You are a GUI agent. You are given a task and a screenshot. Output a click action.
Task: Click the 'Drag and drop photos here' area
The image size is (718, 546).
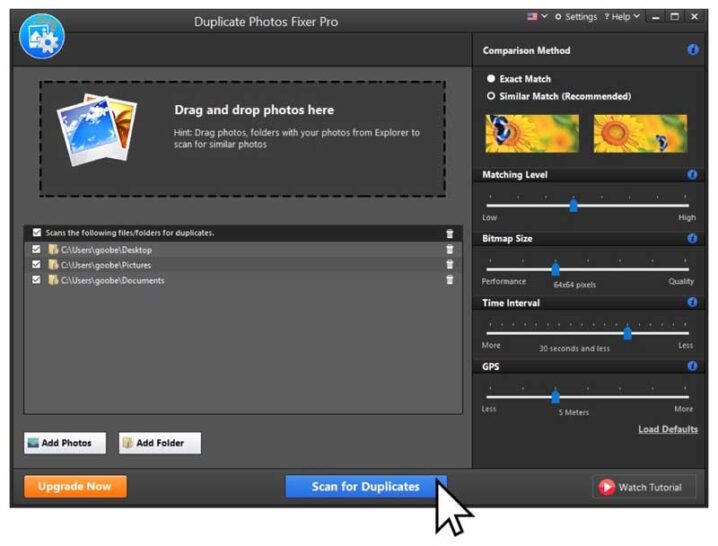243,139
